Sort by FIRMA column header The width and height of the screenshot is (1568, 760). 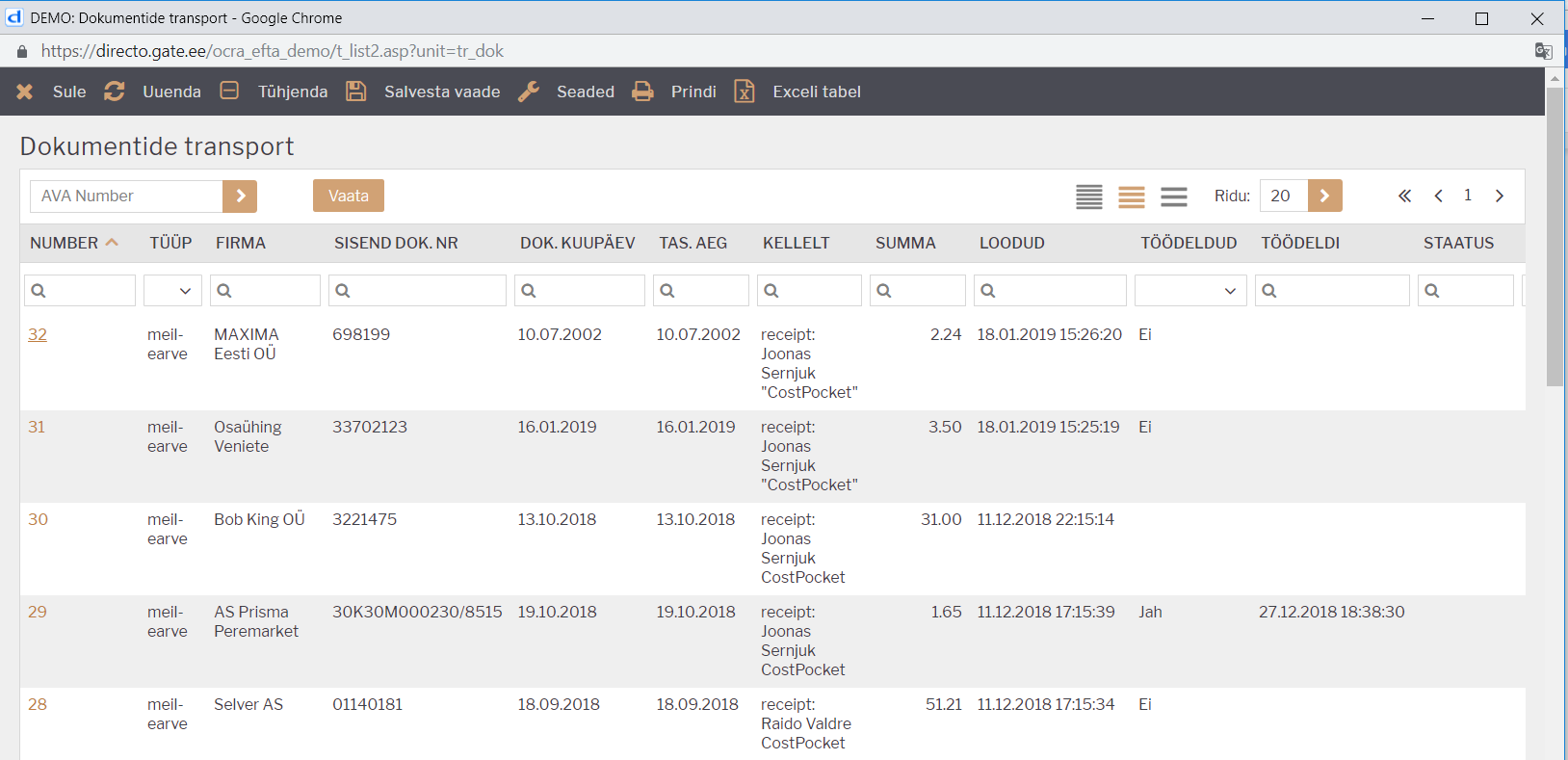[241, 243]
